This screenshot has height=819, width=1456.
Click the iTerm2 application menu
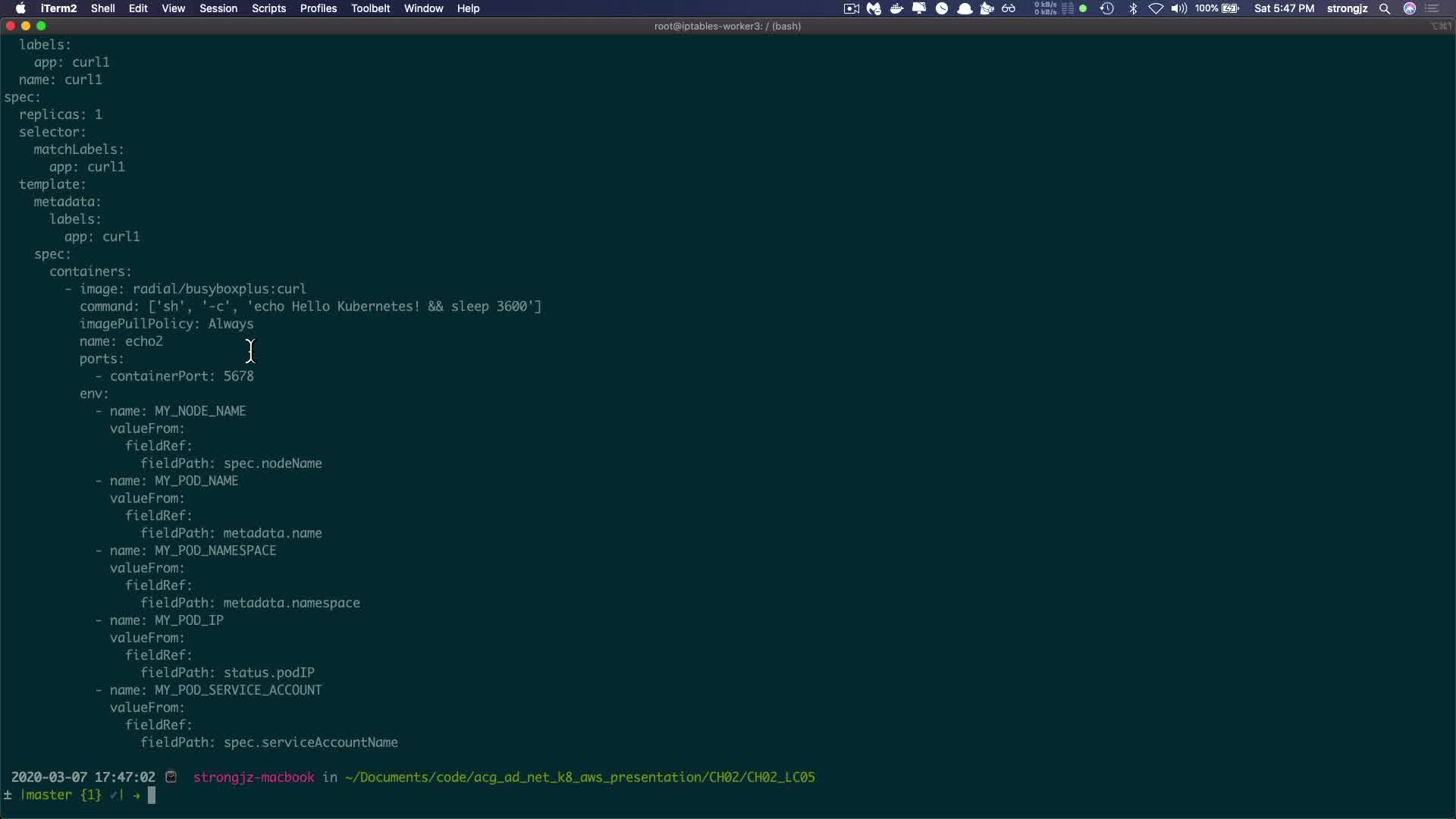[58, 8]
